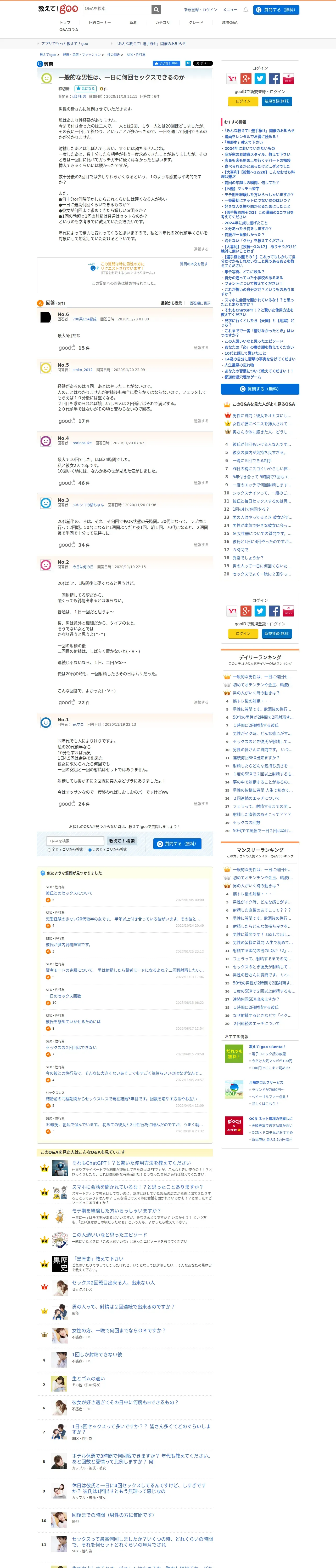Click the Hatena bookmark icon beside like button
Screen dimensions: 336x1568
188,63
